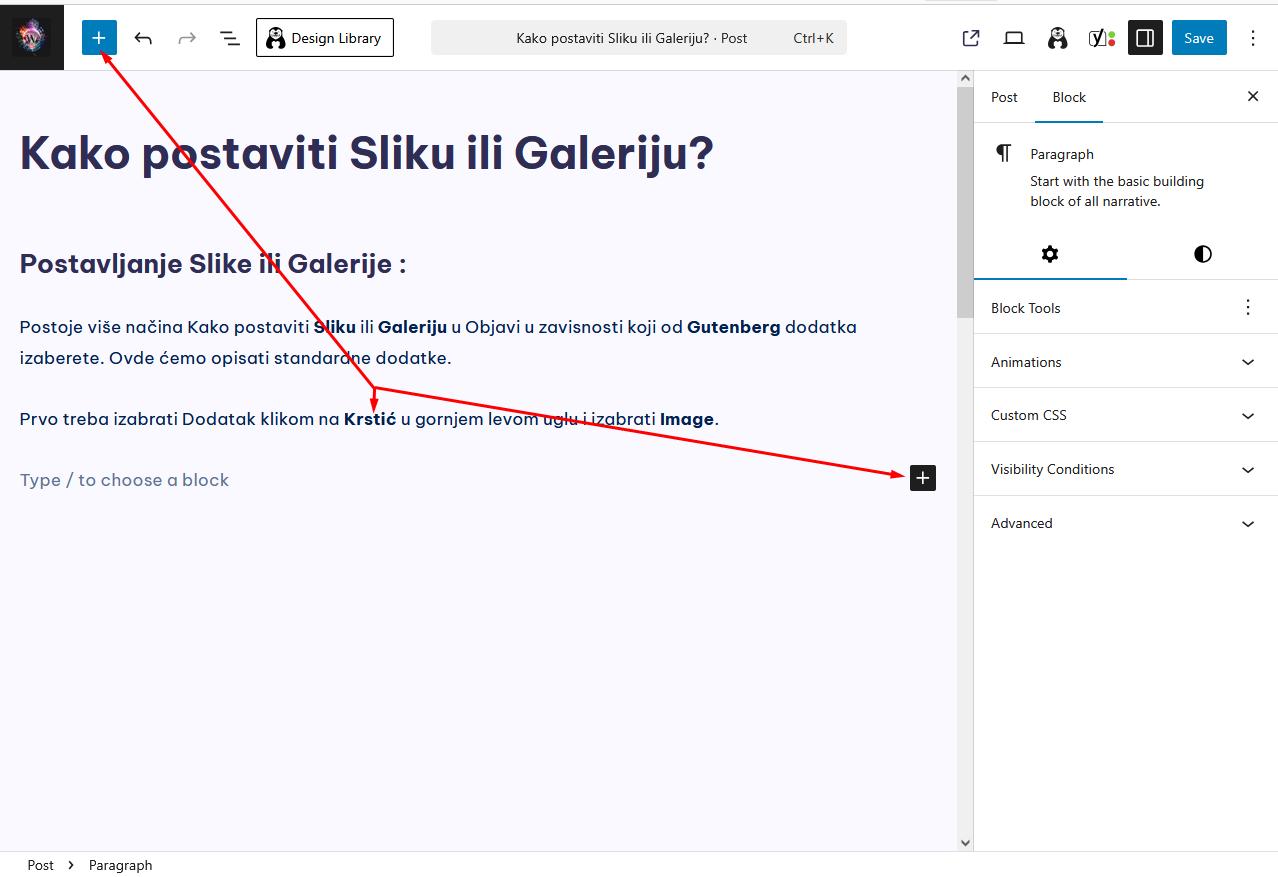Open the post preview in a new tab
Image resolution: width=1278 pixels, height=877 pixels.
(x=969, y=37)
